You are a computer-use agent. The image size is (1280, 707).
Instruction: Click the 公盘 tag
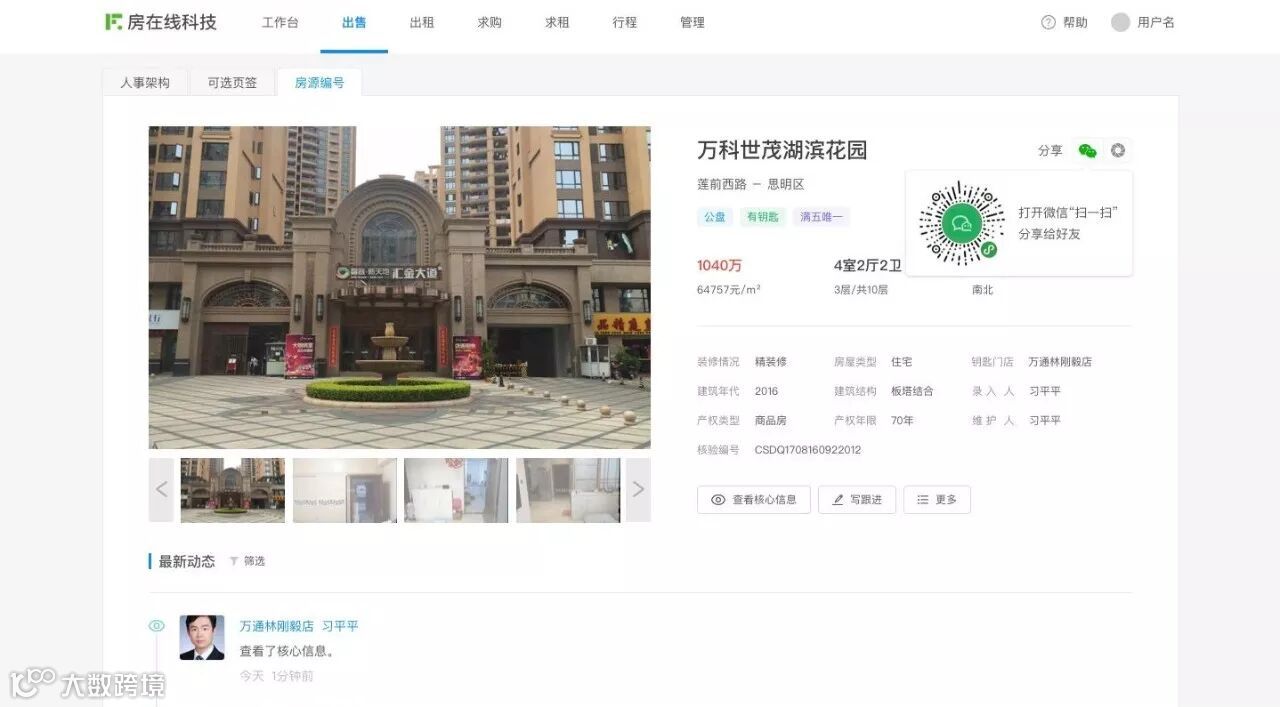[715, 217]
